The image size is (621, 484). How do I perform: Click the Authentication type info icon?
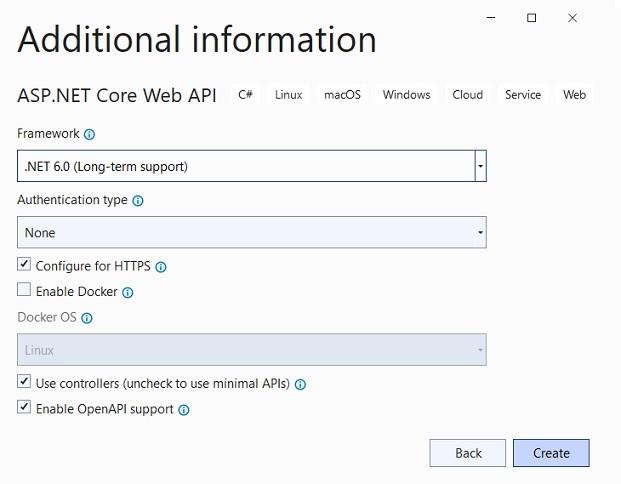point(138,201)
